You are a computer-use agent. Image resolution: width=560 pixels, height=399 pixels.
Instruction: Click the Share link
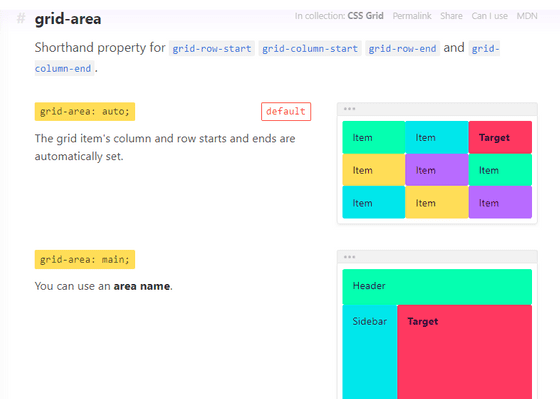451,16
